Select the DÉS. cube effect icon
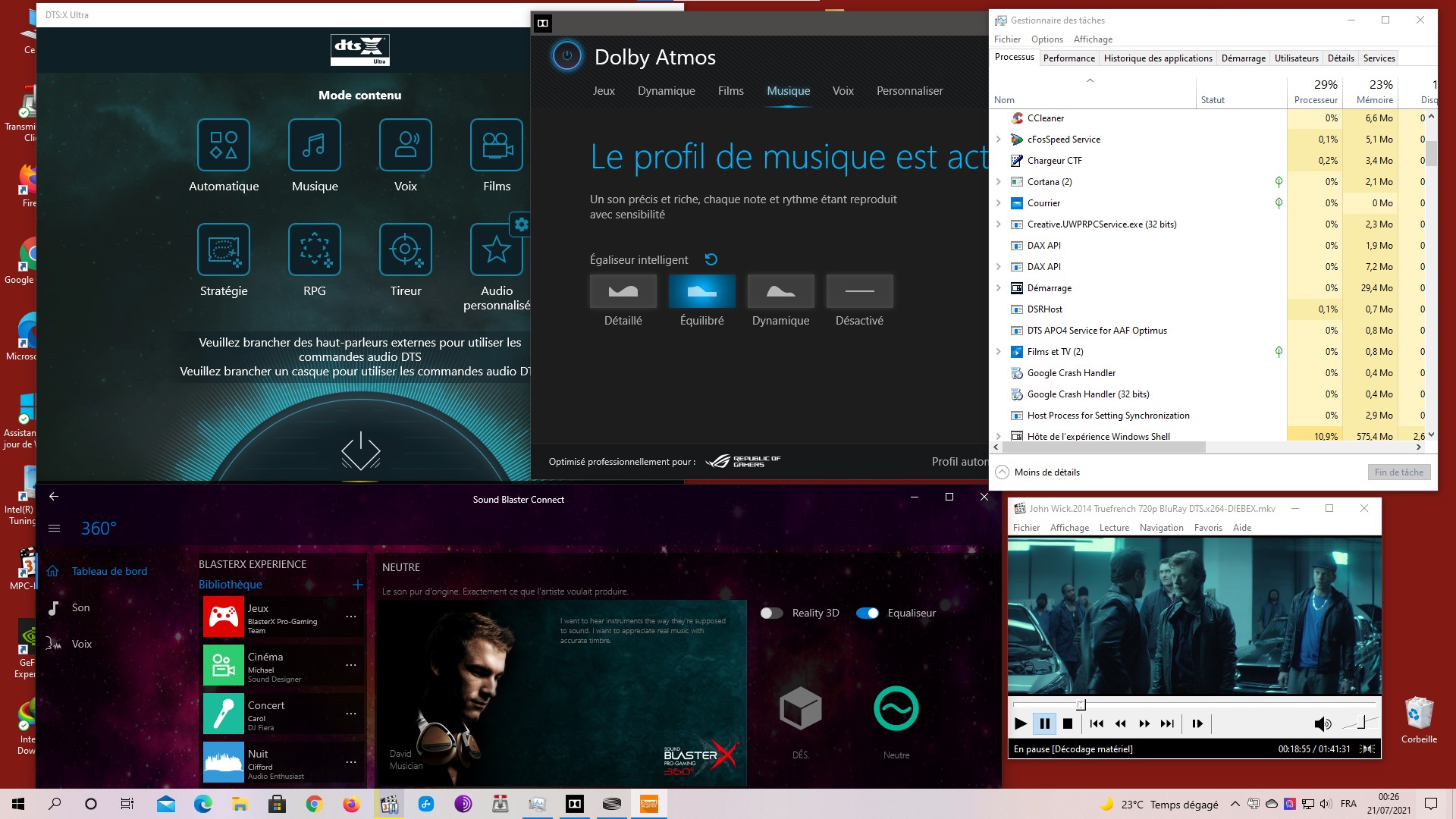 click(801, 709)
